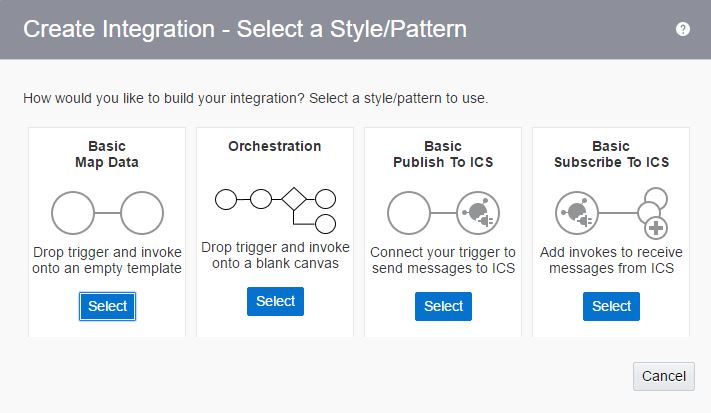The width and height of the screenshot is (711, 413).
Task: Click 'Drop trigger and invoke onto a blank canvas'
Action: click(x=275, y=255)
